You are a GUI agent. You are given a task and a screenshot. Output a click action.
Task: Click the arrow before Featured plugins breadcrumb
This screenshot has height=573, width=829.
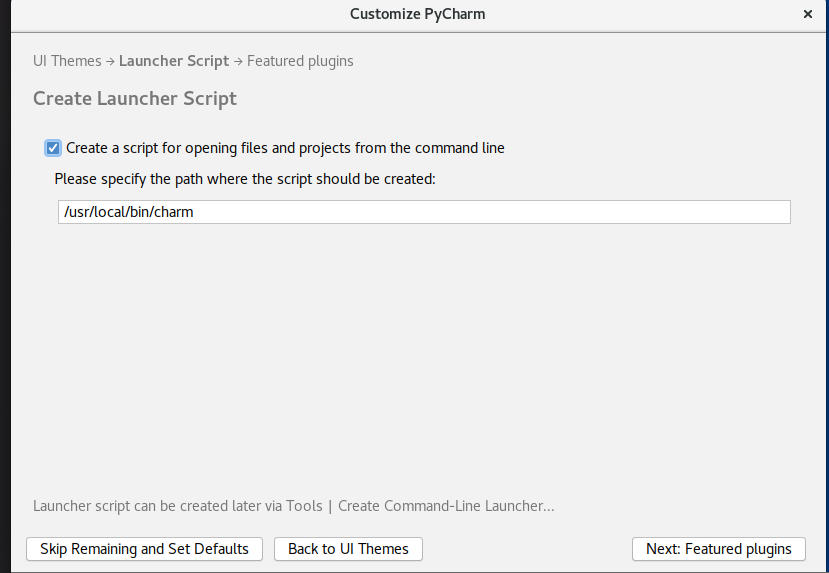point(238,62)
